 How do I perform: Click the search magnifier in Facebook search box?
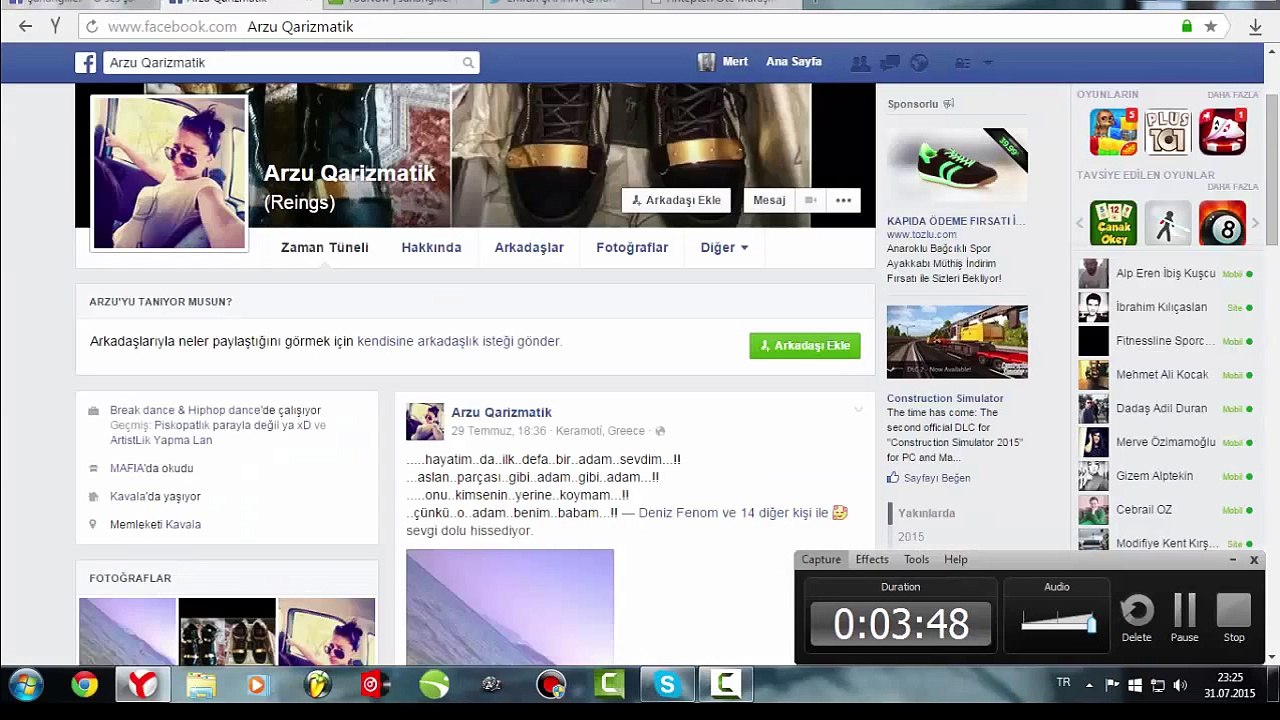click(x=468, y=63)
